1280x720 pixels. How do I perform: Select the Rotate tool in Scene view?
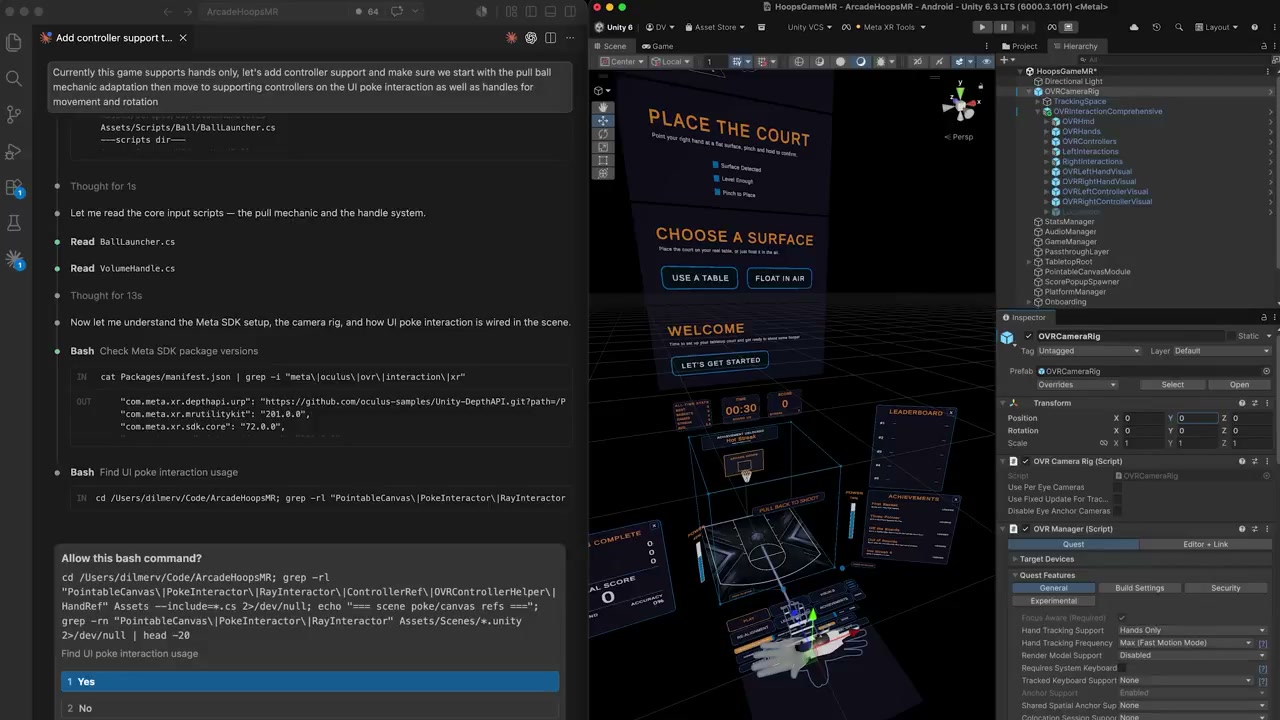coord(602,134)
